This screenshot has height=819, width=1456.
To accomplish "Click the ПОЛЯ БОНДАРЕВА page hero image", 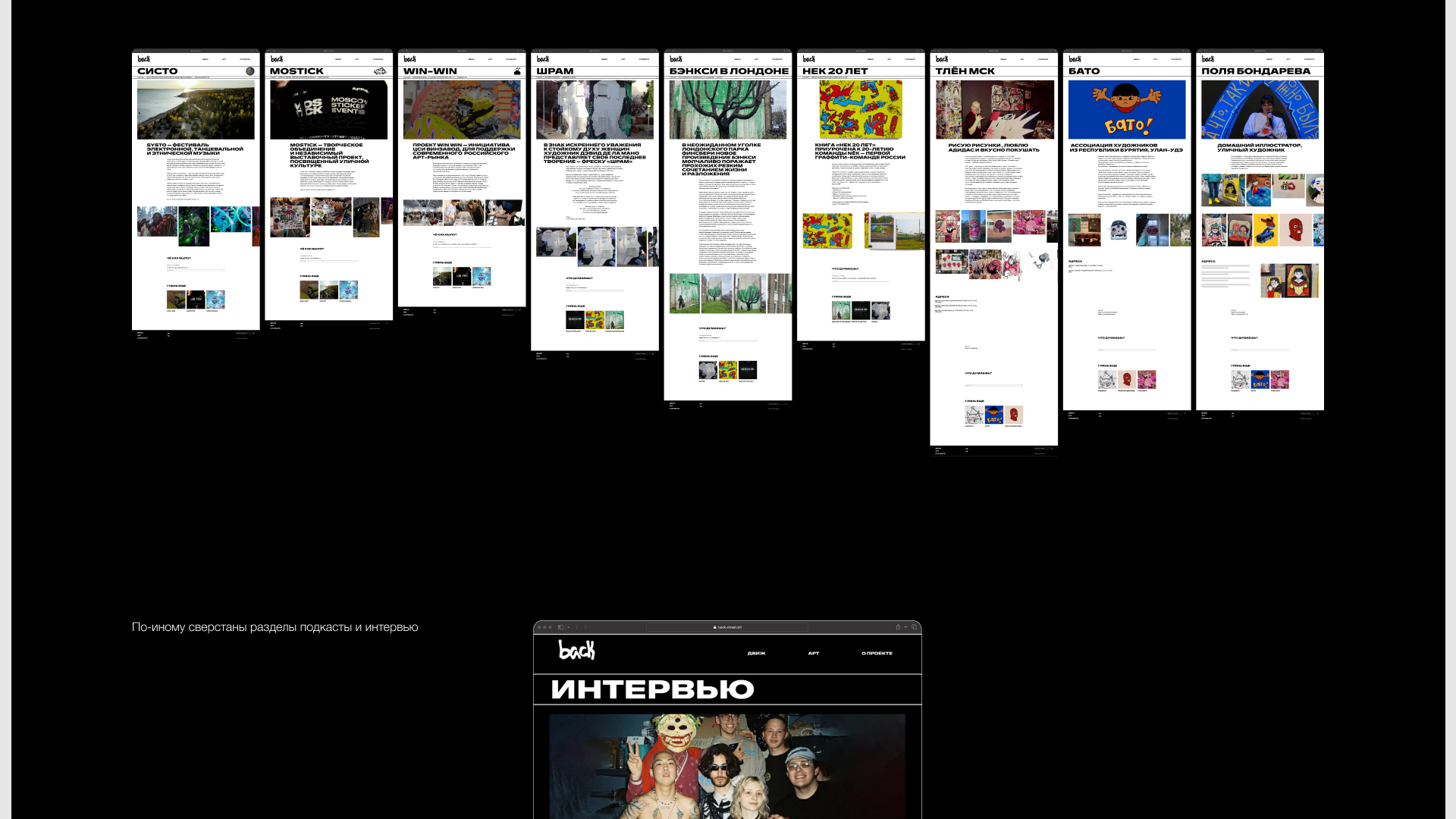I will (1260, 110).
